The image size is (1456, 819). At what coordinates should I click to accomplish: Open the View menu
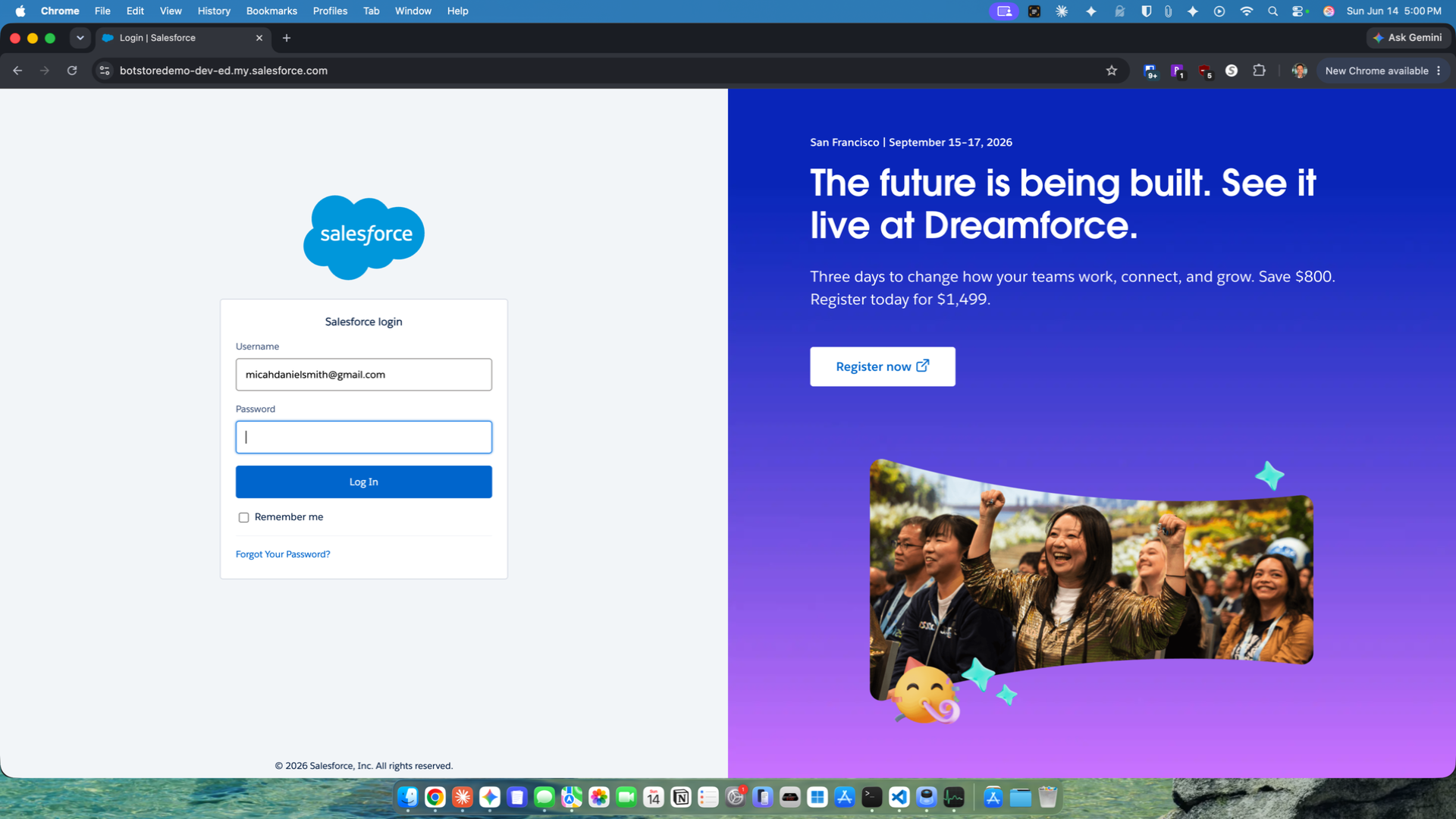[x=171, y=11]
